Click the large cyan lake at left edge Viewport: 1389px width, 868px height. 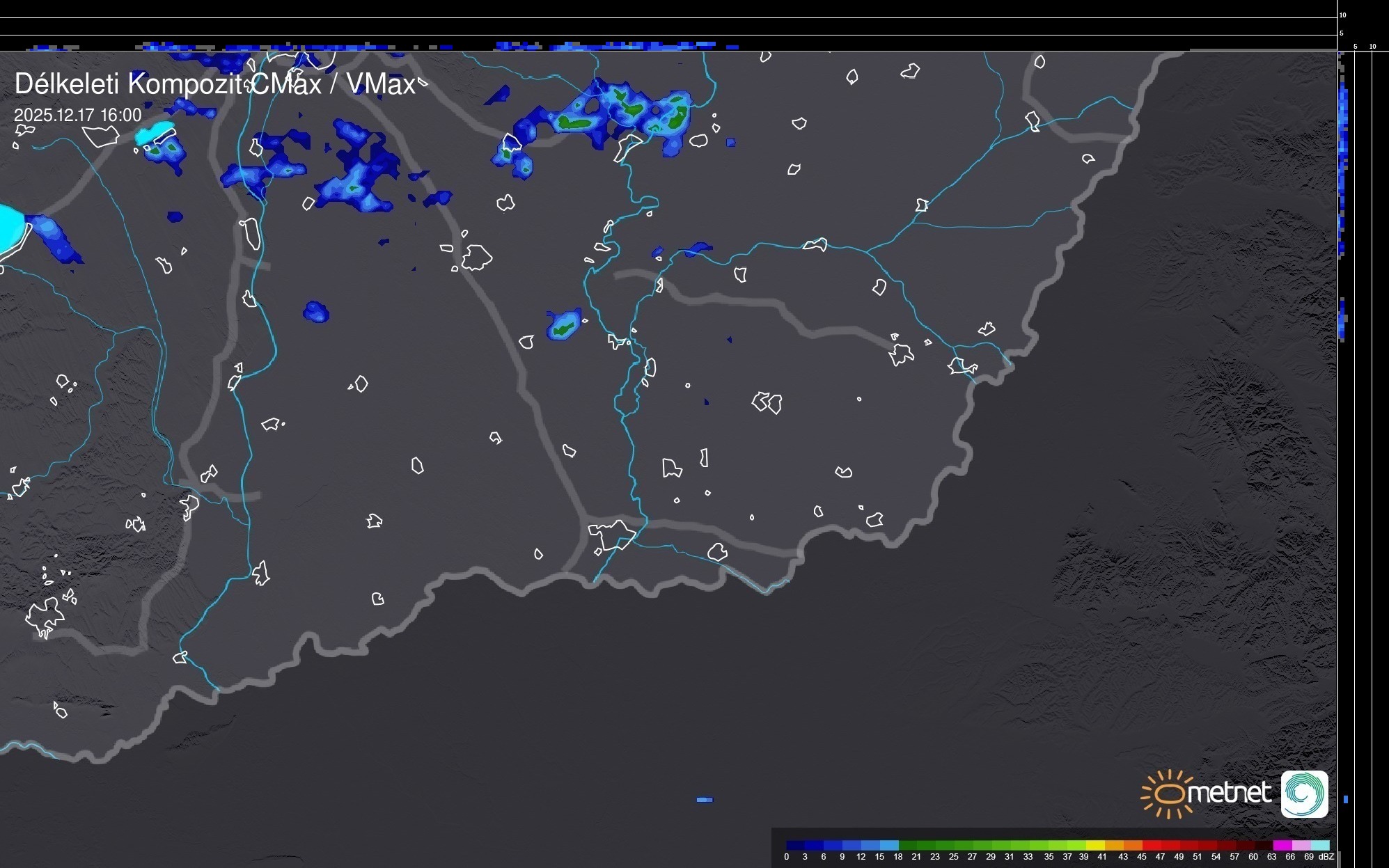pyautogui.click(x=9, y=226)
